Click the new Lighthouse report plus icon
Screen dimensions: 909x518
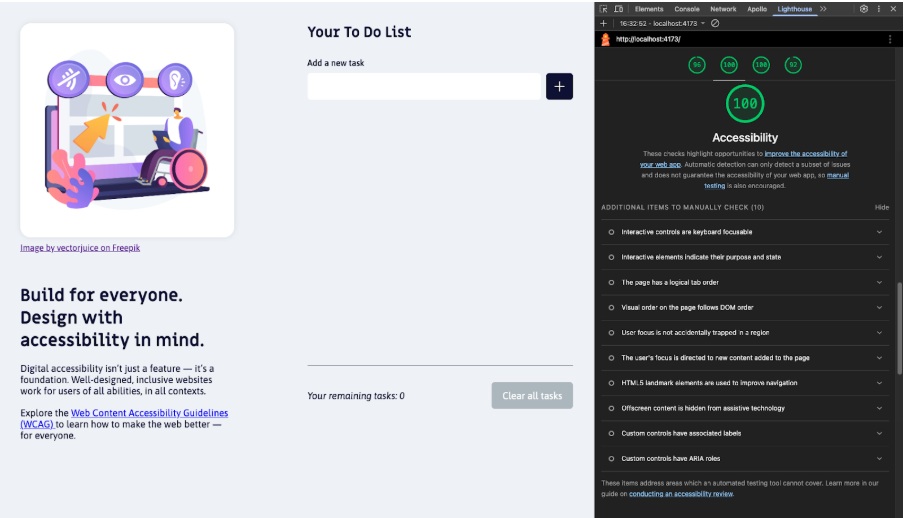tap(604, 23)
